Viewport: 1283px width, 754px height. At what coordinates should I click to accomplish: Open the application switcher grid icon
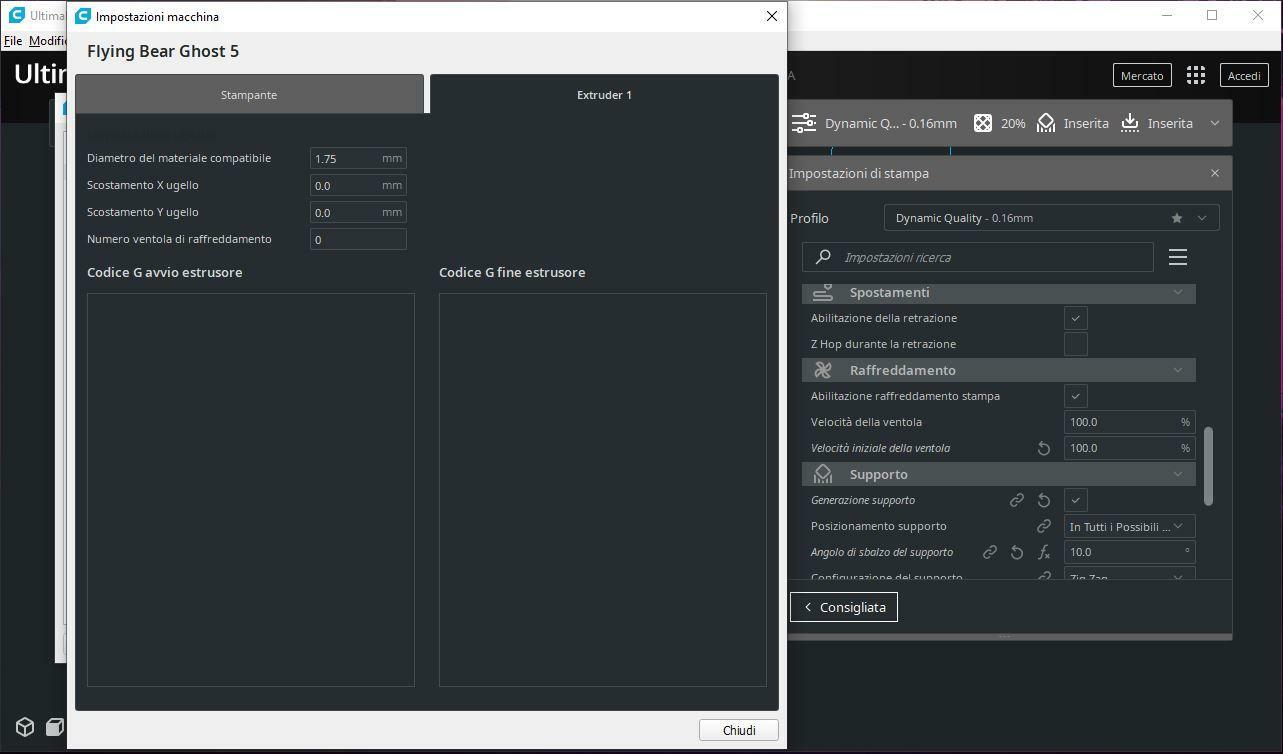tap(1196, 75)
